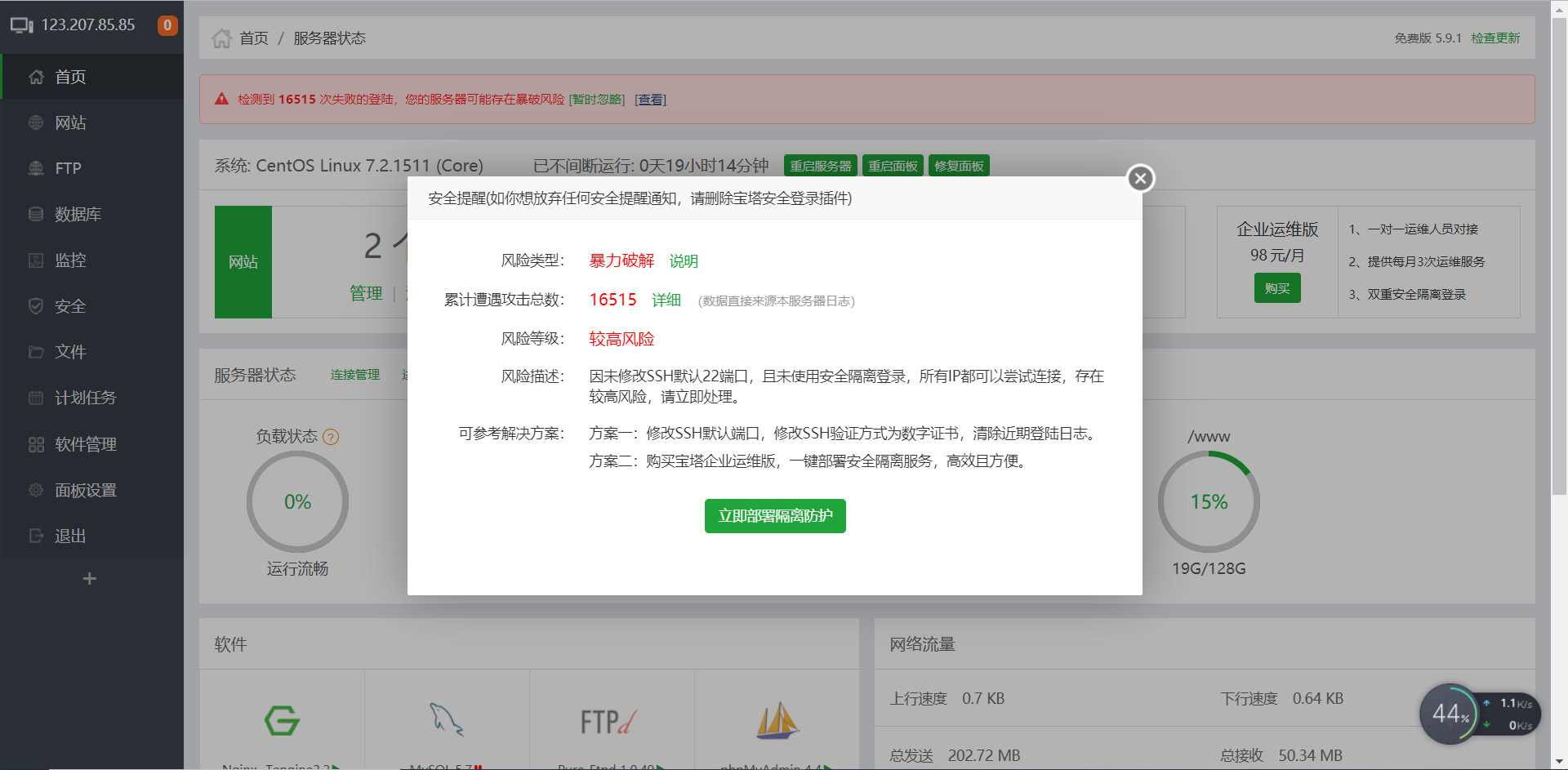1568x770 pixels.
Task: Click the notification badge next to the server IP
Action: click(167, 25)
